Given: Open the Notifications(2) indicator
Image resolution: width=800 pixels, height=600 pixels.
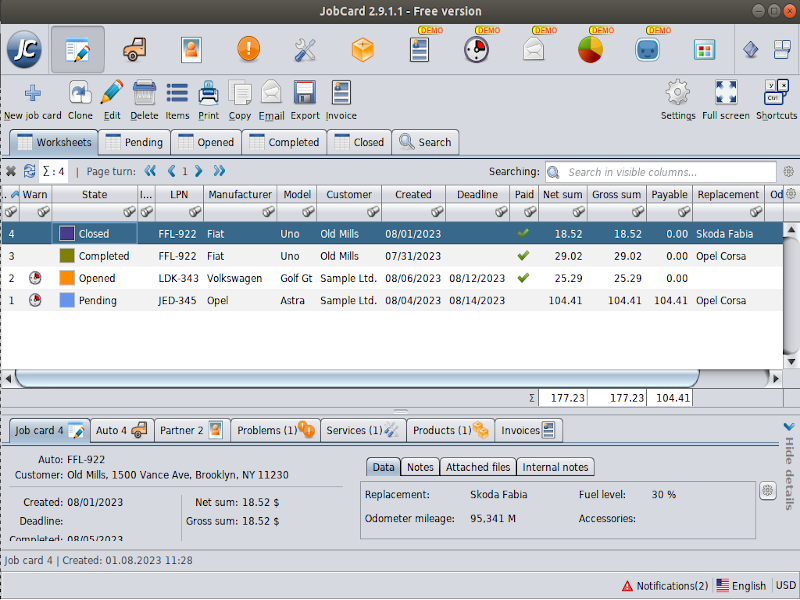Looking at the screenshot, I should [x=665, y=586].
